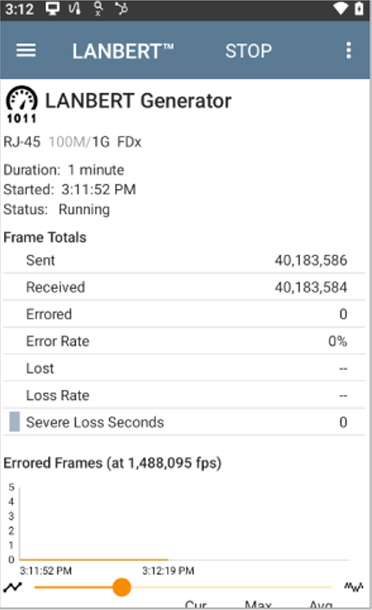This screenshot has width=372, height=610.
Task: Select the Sent frames row
Action: click(x=184, y=260)
